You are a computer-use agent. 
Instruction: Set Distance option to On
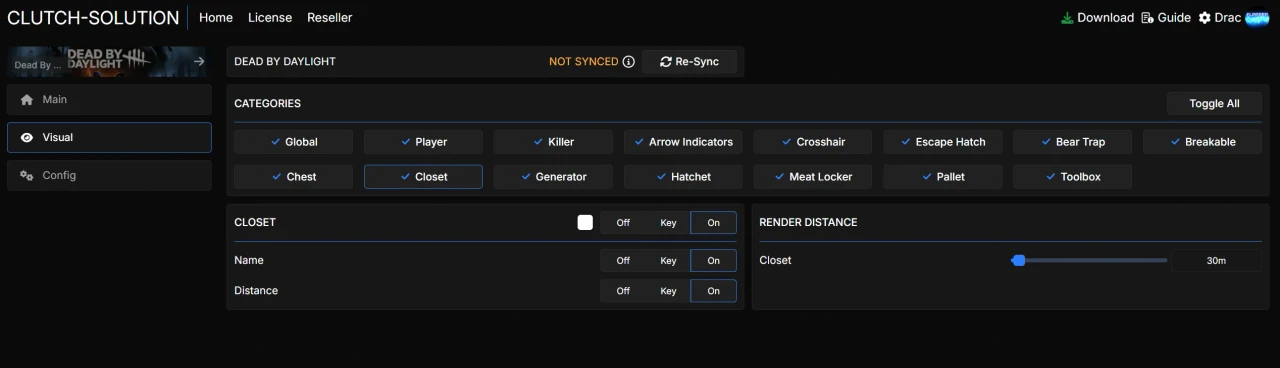tap(713, 291)
